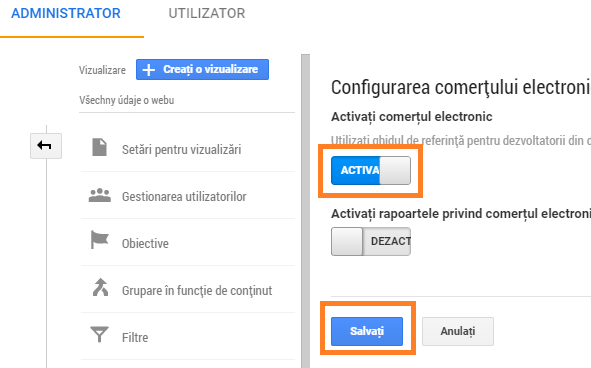The image size is (591, 368).
Task: Switch to the UTILIZATOR tab
Action: coord(207,14)
